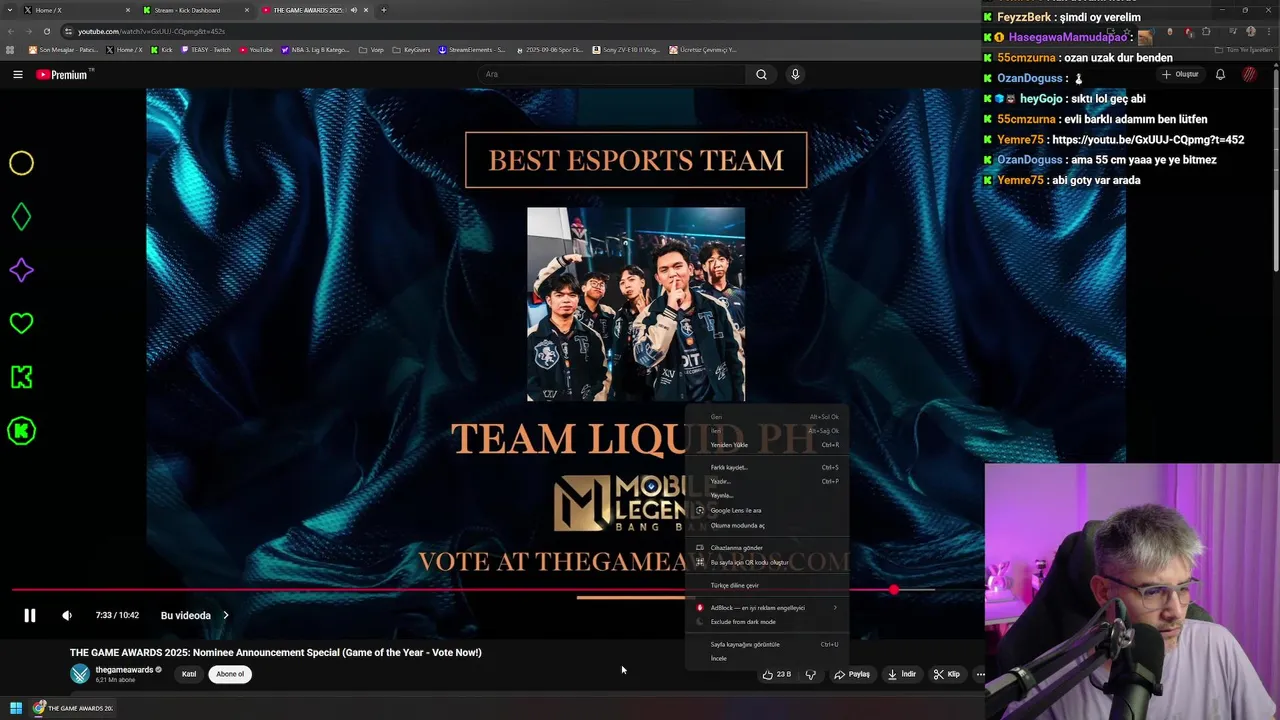Click the 'Paylaş' share button
1280x720 pixels.
click(852, 674)
